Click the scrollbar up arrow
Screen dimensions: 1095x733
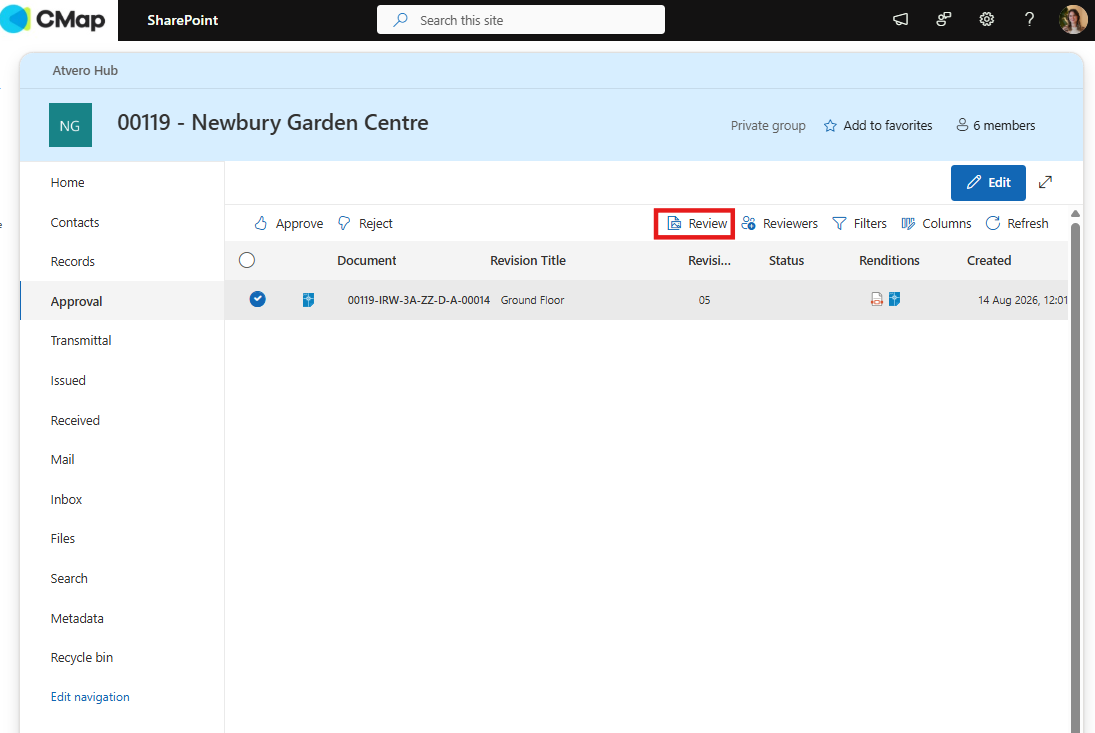[x=1075, y=214]
